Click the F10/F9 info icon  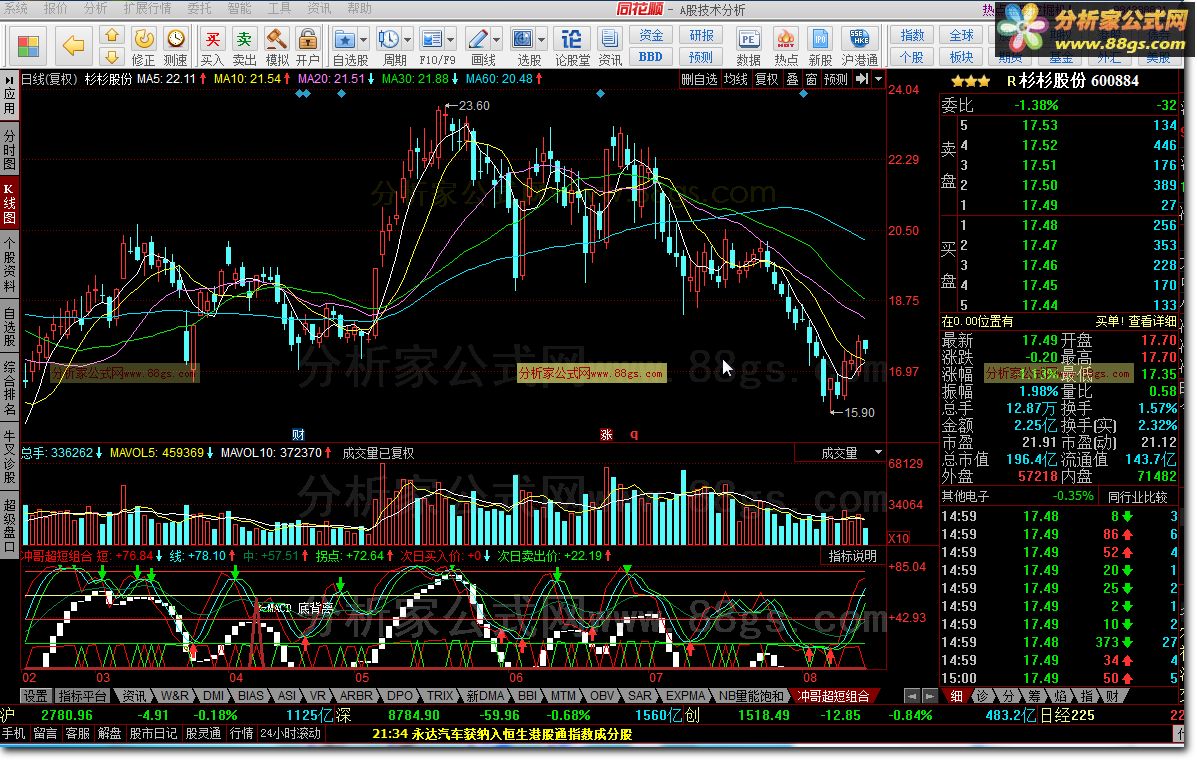432,47
